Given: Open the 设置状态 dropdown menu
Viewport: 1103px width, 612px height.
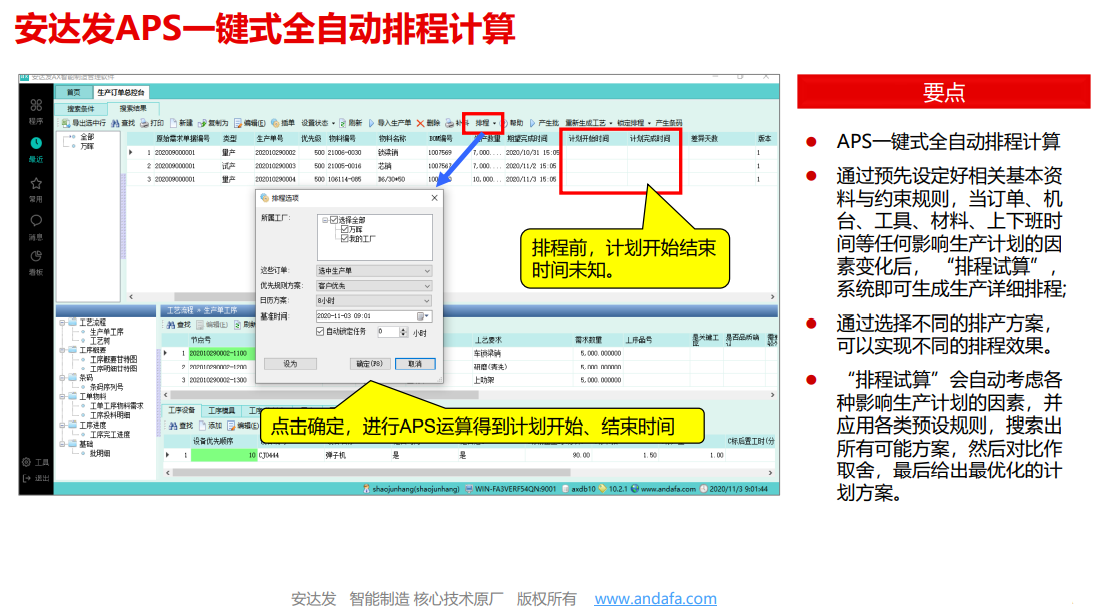Looking at the screenshot, I should pos(318,123).
